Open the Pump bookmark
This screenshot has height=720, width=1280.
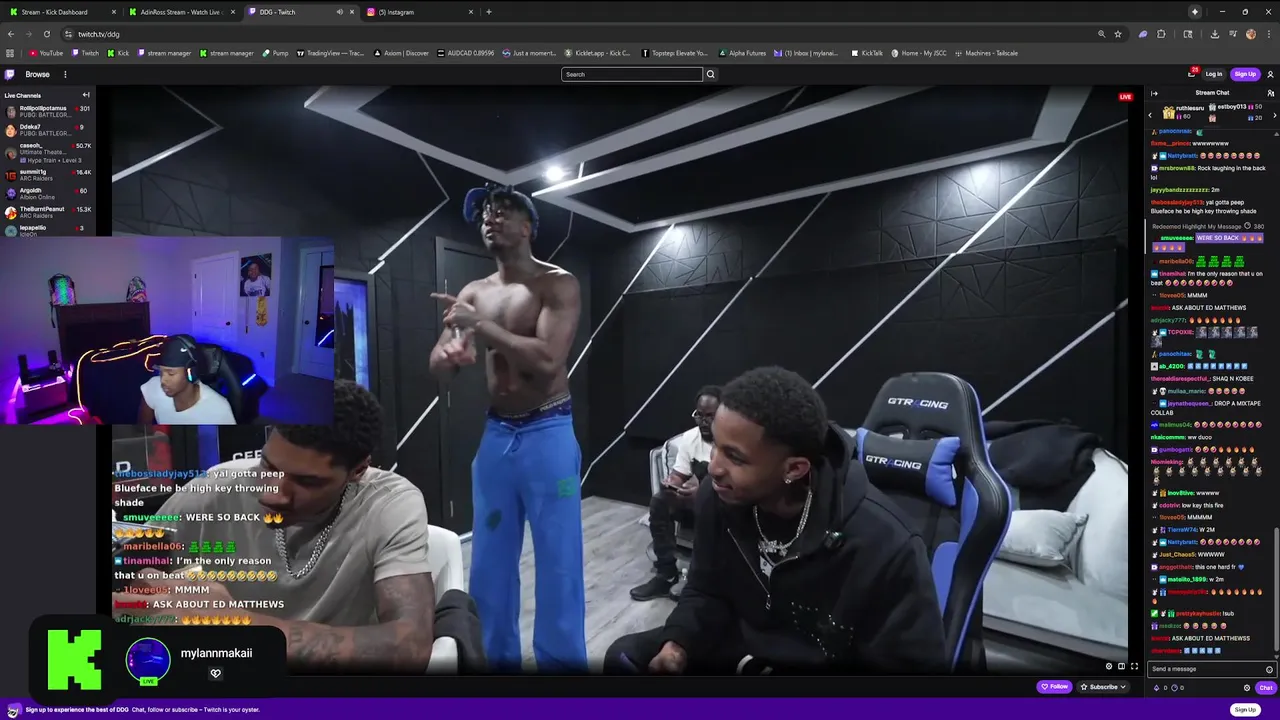(x=276, y=53)
